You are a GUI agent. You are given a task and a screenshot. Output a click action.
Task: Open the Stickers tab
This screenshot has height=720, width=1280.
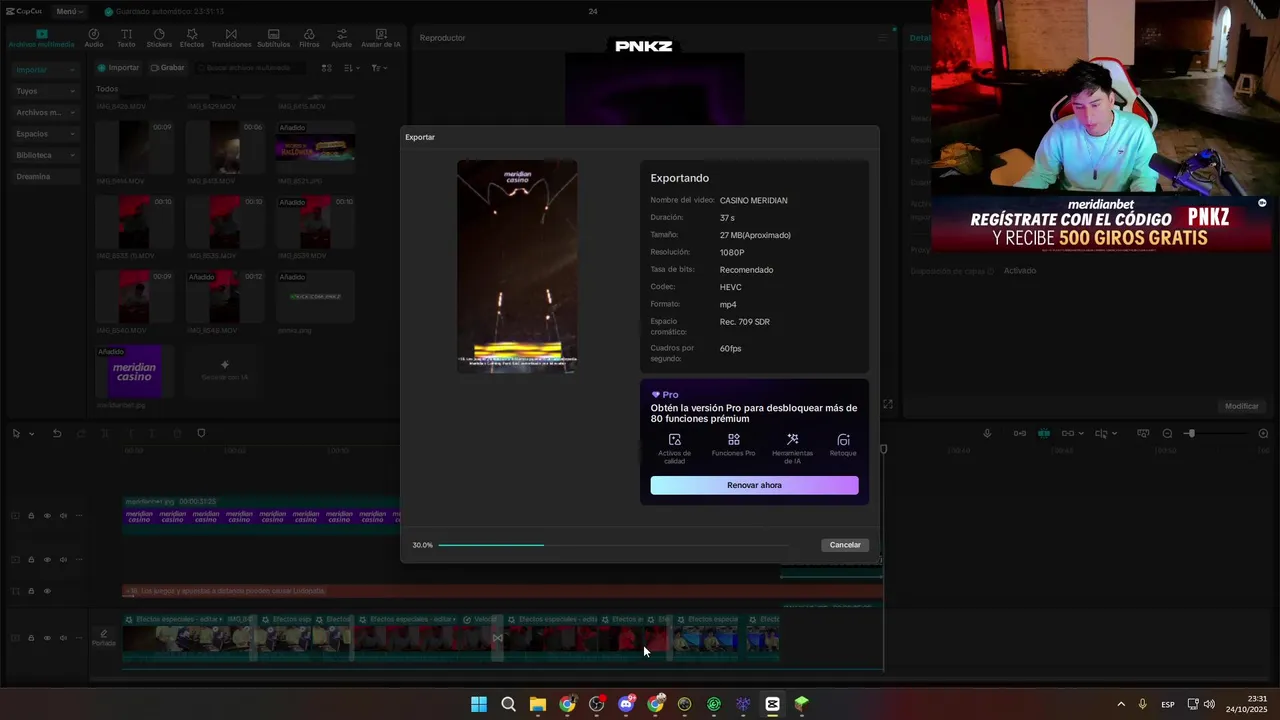pos(159,38)
